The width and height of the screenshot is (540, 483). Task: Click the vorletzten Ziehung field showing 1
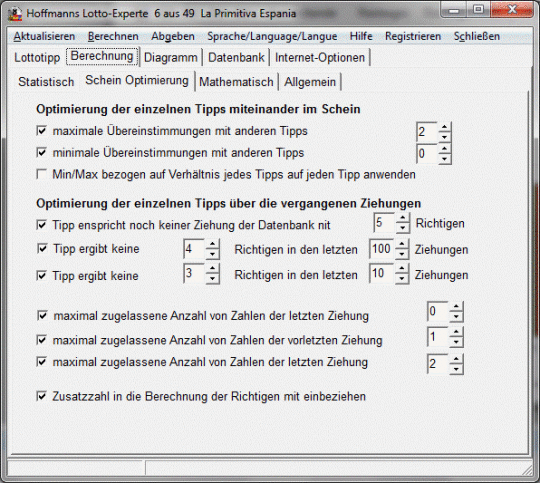pos(438,337)
